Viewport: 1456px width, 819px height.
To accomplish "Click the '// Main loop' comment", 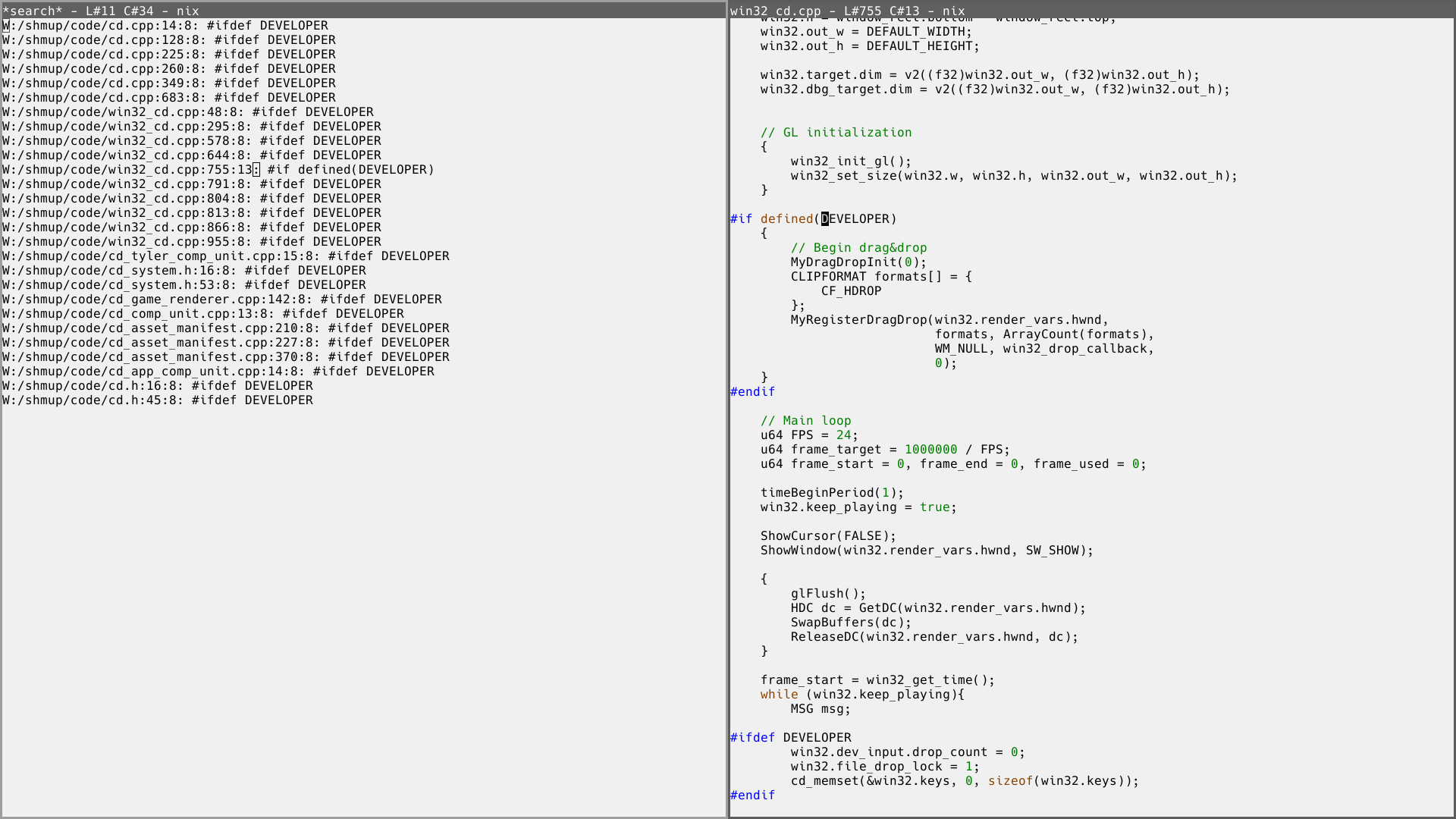I will tap(805, 421).
